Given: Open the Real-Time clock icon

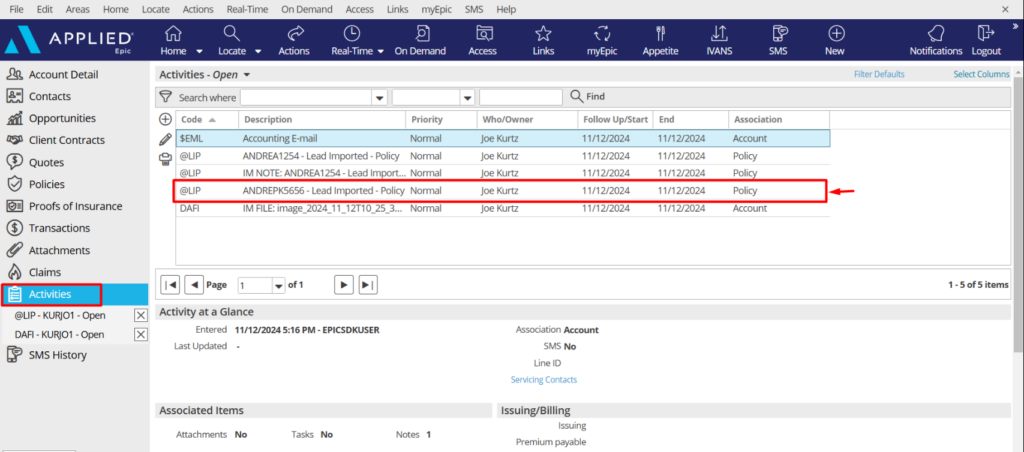Looking at the screenshot, I should coord(351,34).
